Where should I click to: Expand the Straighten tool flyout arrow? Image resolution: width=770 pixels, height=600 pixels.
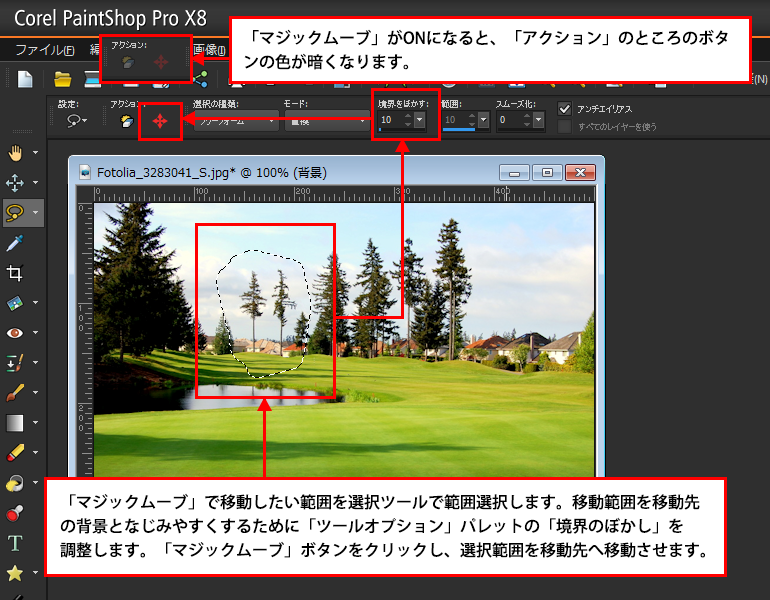(35, 303)
